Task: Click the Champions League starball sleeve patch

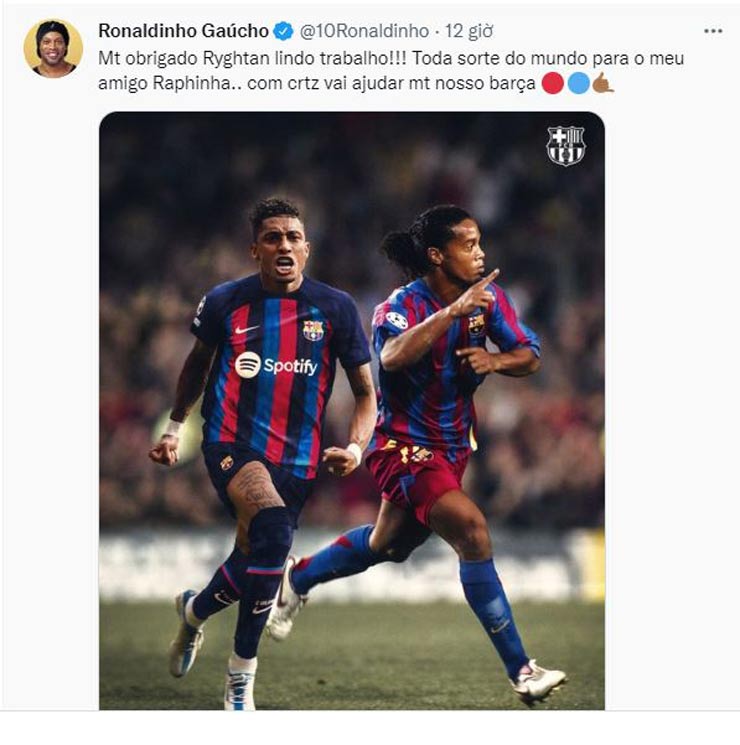Action: [x=396, y=320]
